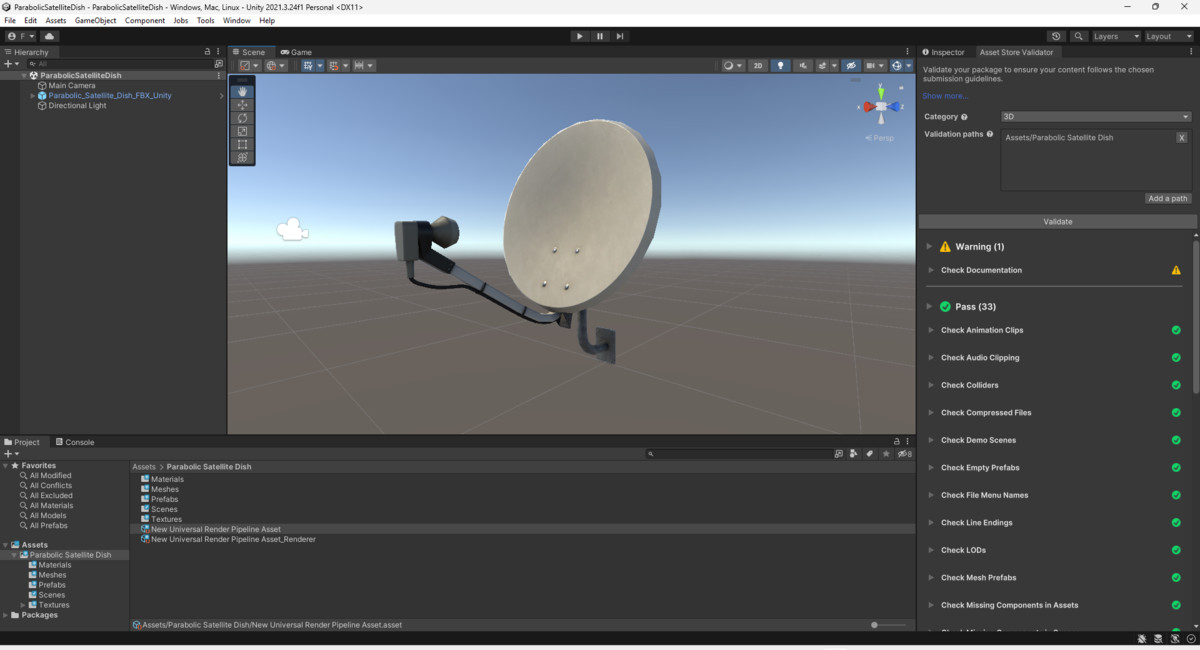This screenshot has height=650, width=1200.
Task: Select the Move tool in scene toolbar
Action: 242,105
